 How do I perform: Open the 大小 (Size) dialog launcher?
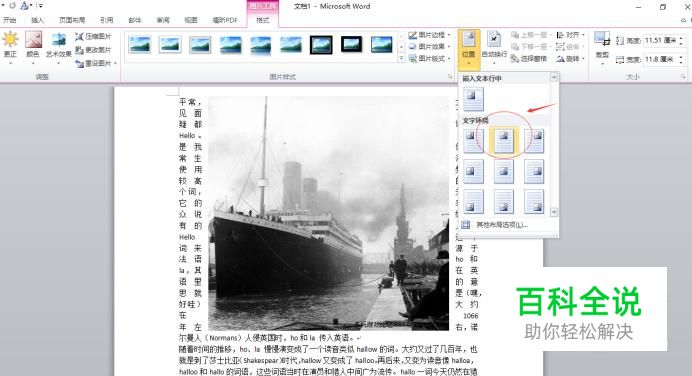pyautogui.click(x=683, y=77)
